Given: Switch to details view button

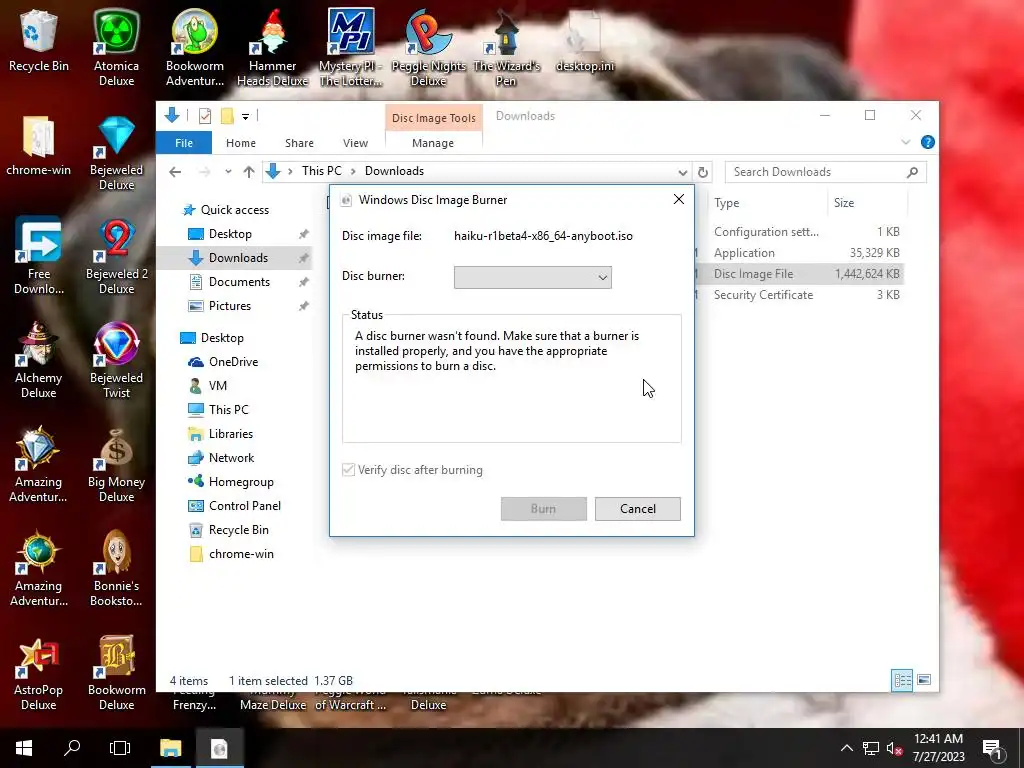Looking at the screenshot, I should (x=902, y=680).
